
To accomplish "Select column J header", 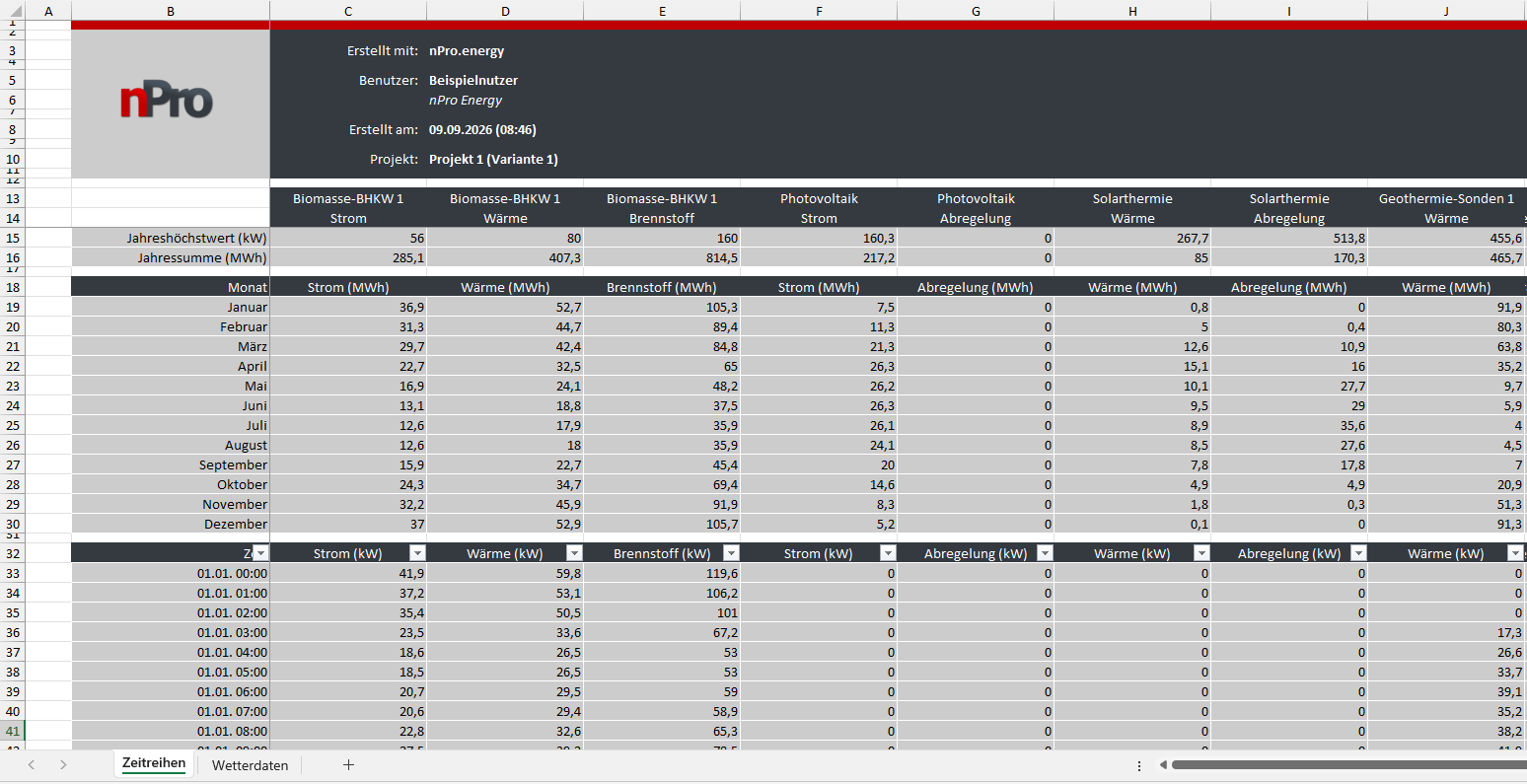I will pos(1446,11).
